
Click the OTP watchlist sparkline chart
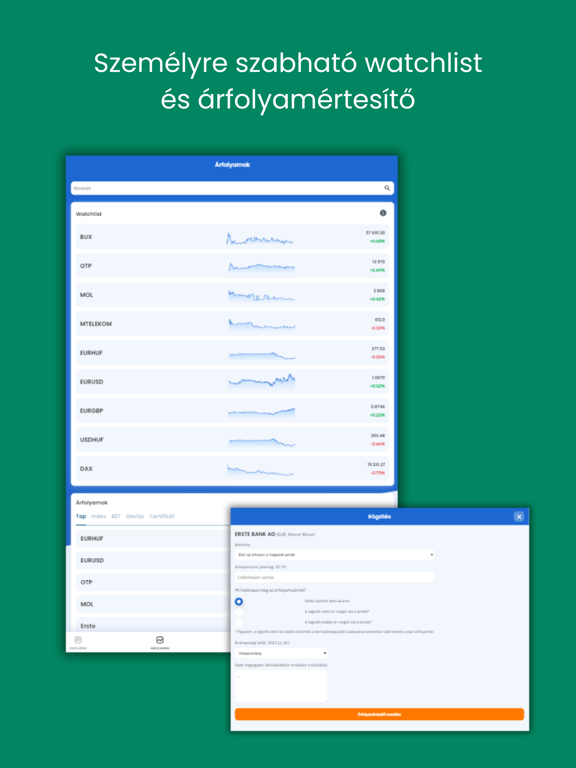click(262, 266)
